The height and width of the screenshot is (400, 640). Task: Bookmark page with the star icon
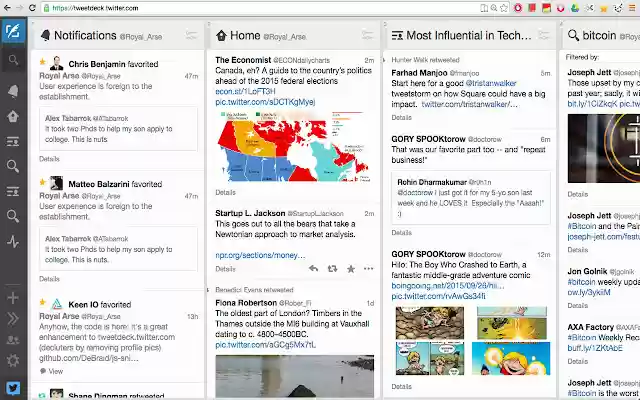(x=504, y=8)
